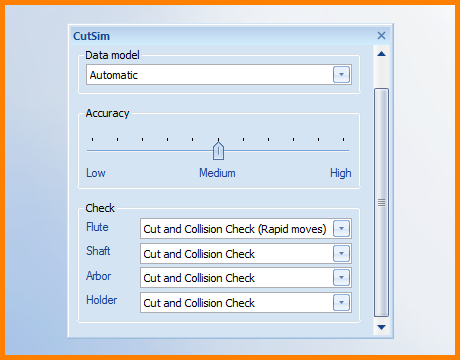
Task: Click the Low accuracy label
Action: click(96, 173)
